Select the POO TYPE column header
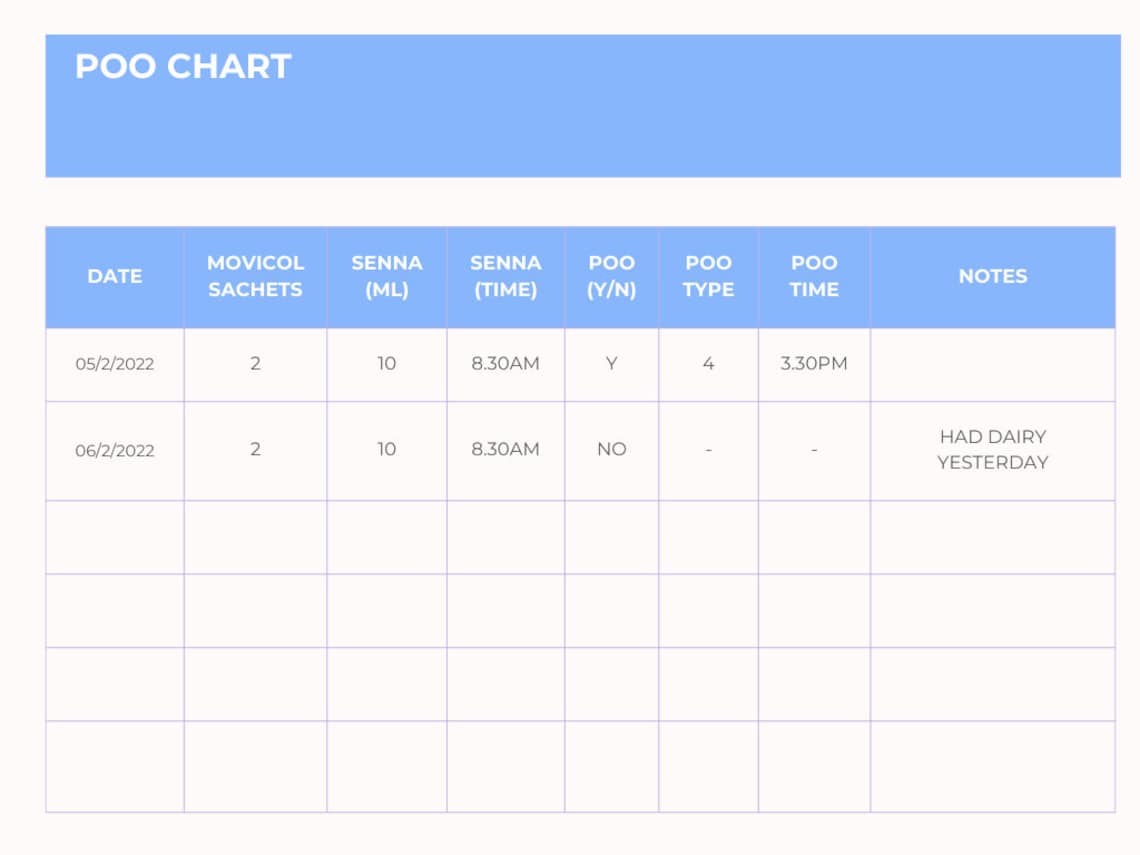The image size is (1140, 855). 709,277
